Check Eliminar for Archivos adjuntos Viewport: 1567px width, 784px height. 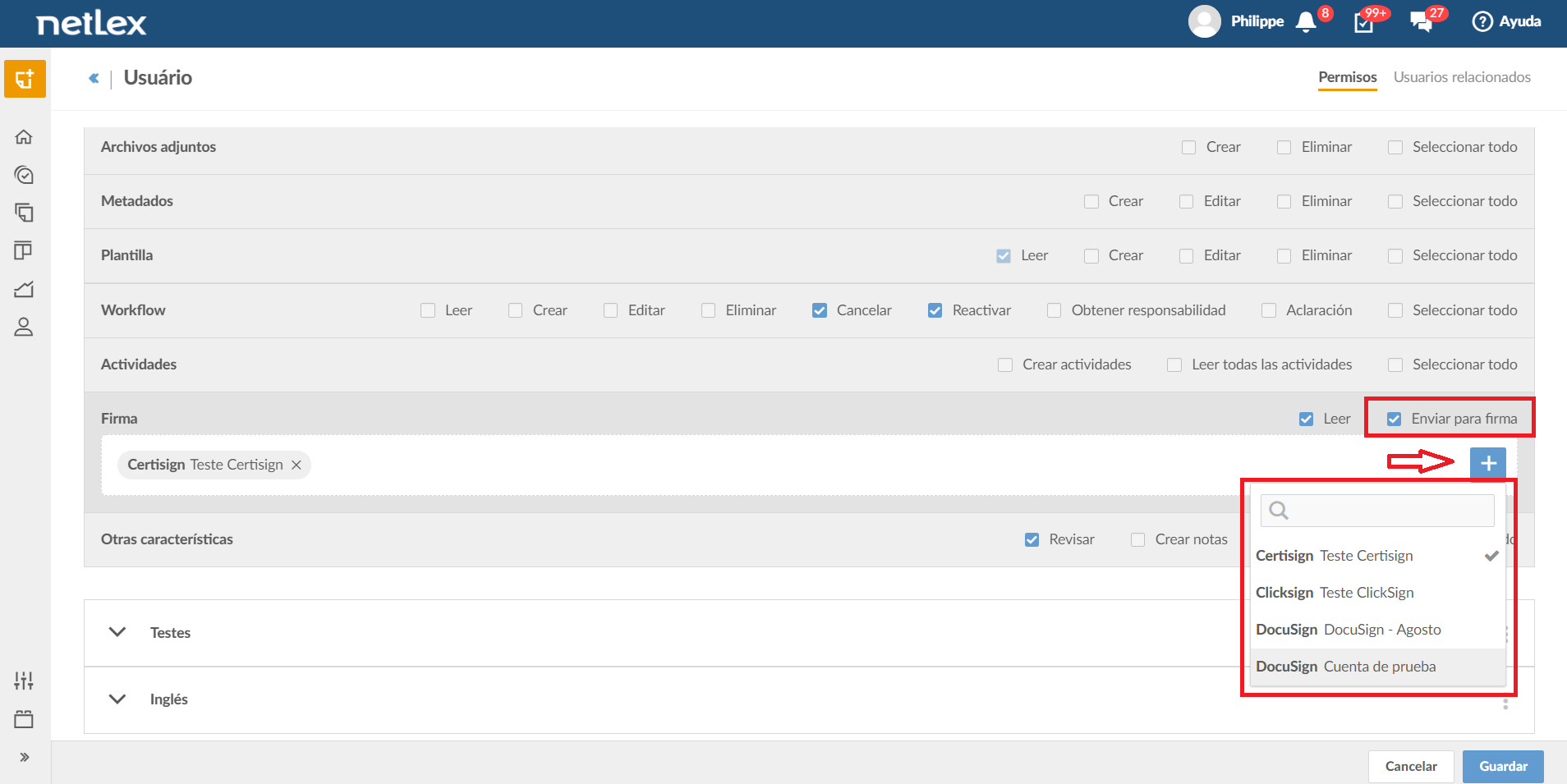pos(1284,148)
